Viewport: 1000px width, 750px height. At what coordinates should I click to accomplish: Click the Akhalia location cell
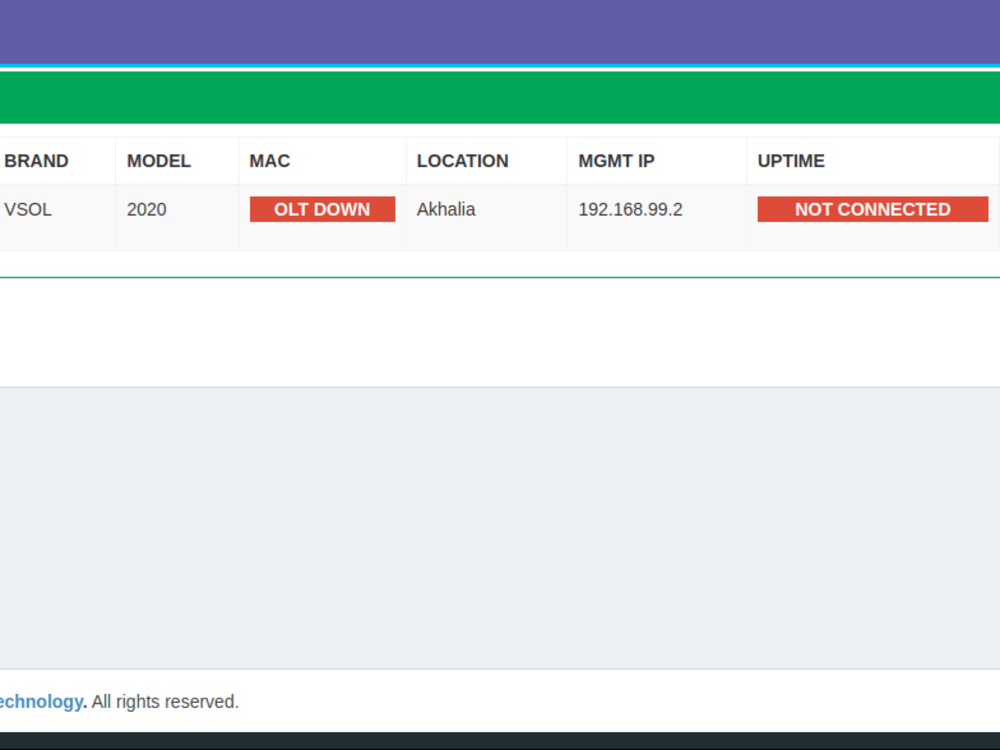[446, 209]
